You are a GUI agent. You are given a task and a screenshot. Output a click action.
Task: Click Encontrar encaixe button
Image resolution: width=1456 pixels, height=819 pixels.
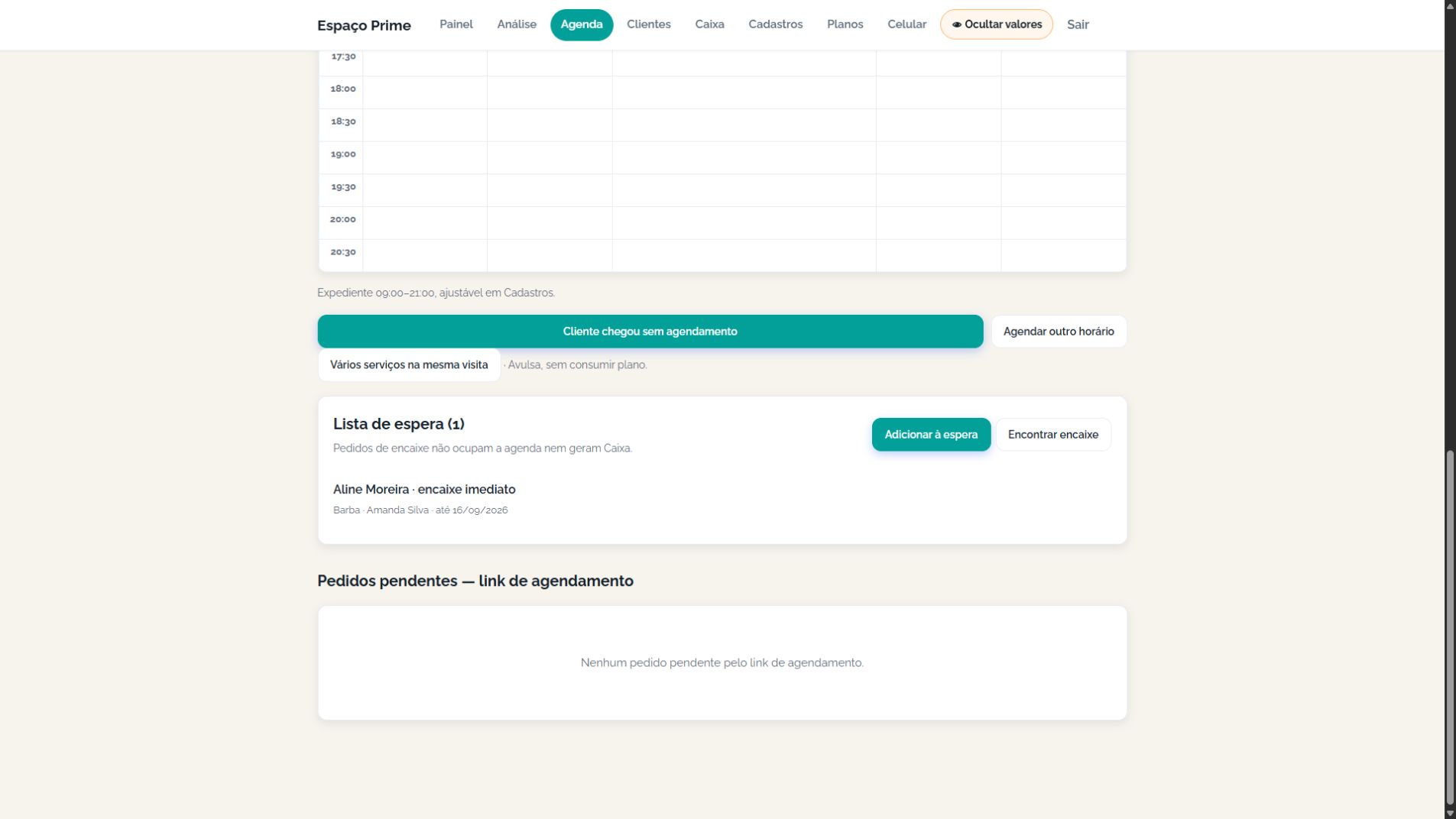(1052, 435)
